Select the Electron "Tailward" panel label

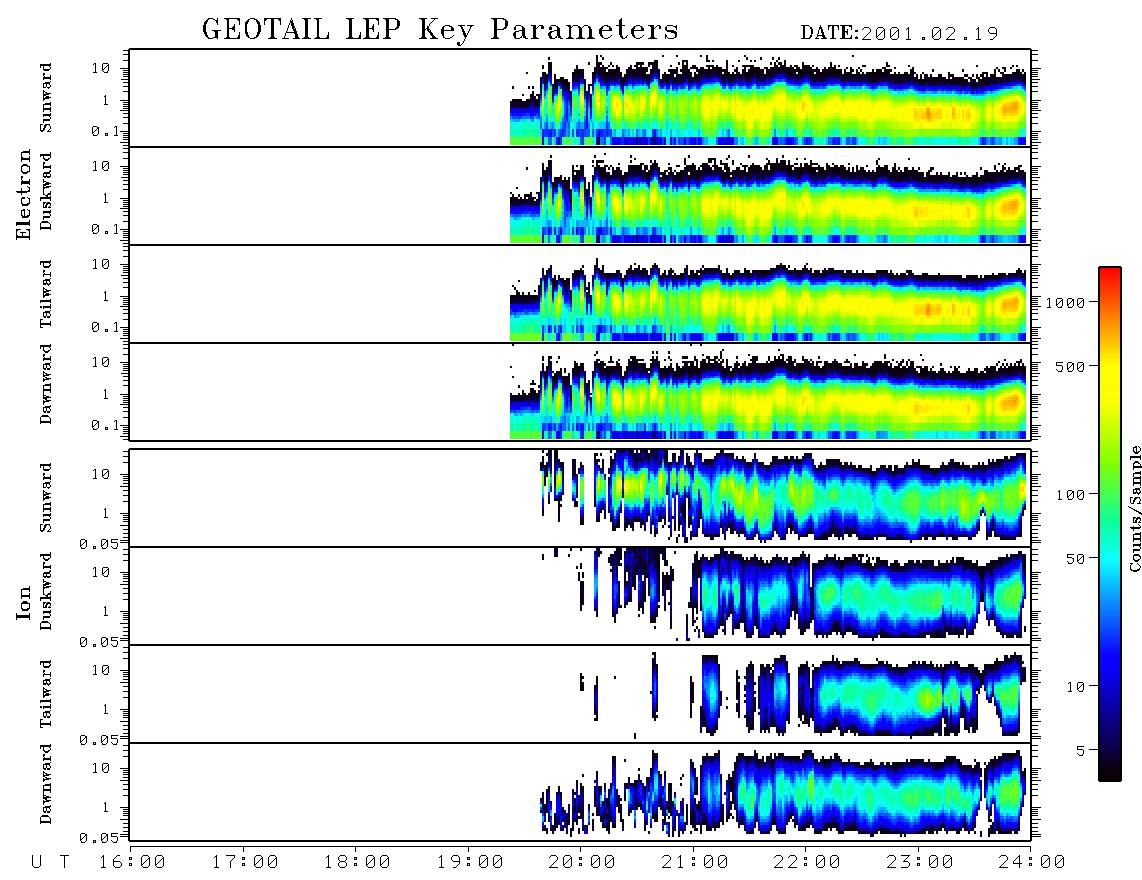(46, 294)
